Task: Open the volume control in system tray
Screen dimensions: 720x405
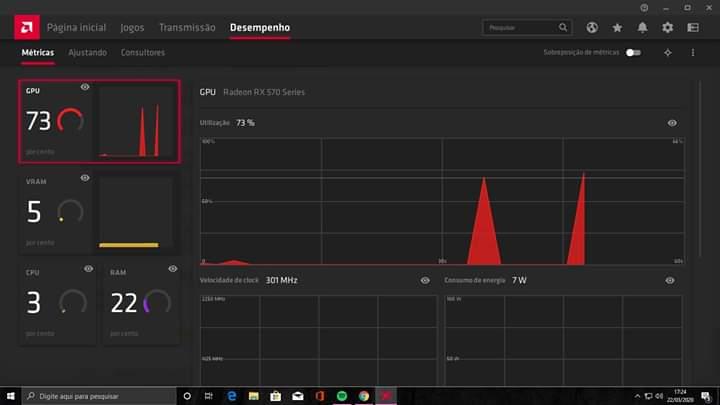Action: (659, 396)
